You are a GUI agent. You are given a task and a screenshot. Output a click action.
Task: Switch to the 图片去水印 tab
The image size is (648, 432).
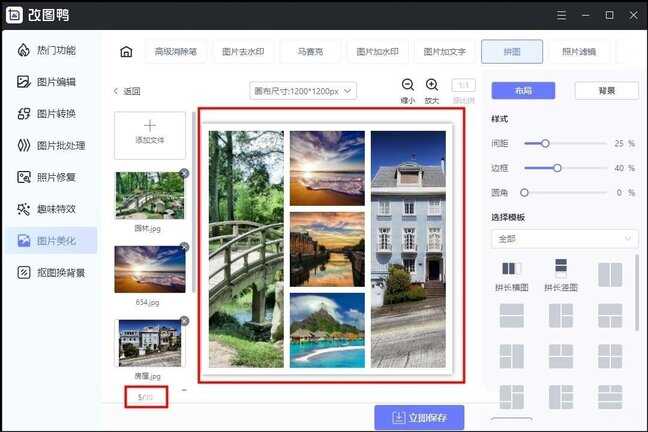tap(243, 52)
